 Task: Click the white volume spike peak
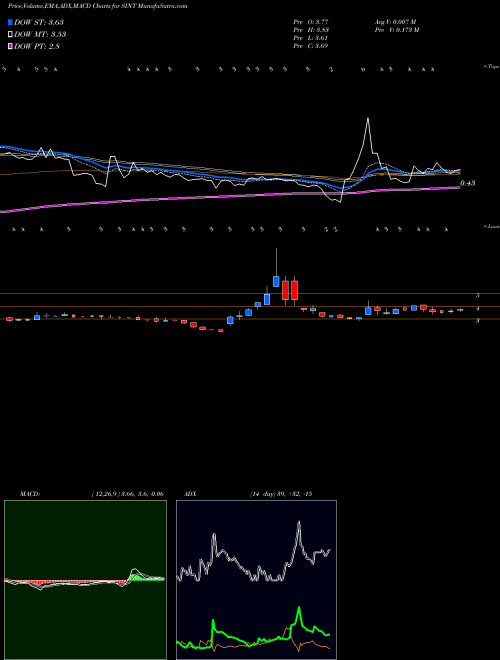pyautogui.click(x=368, y=119)
